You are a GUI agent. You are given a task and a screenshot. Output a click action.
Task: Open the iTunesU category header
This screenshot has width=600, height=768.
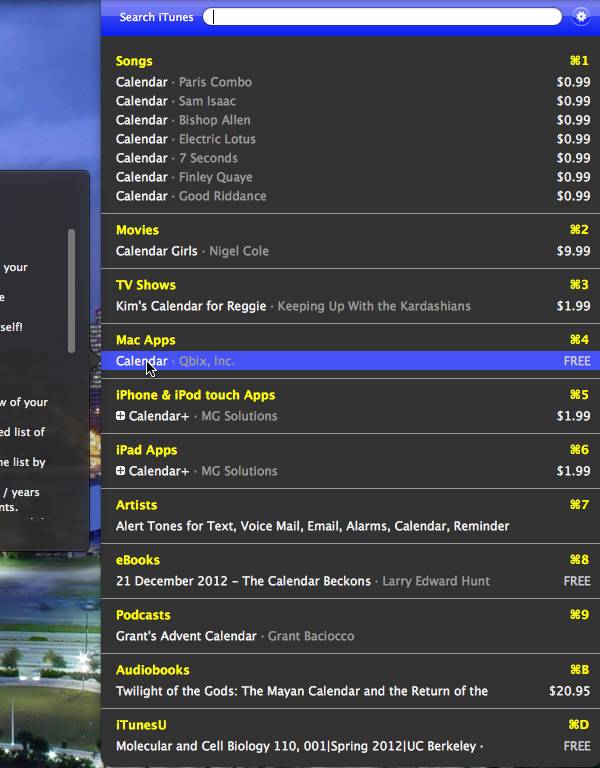(x=141, y=725)
